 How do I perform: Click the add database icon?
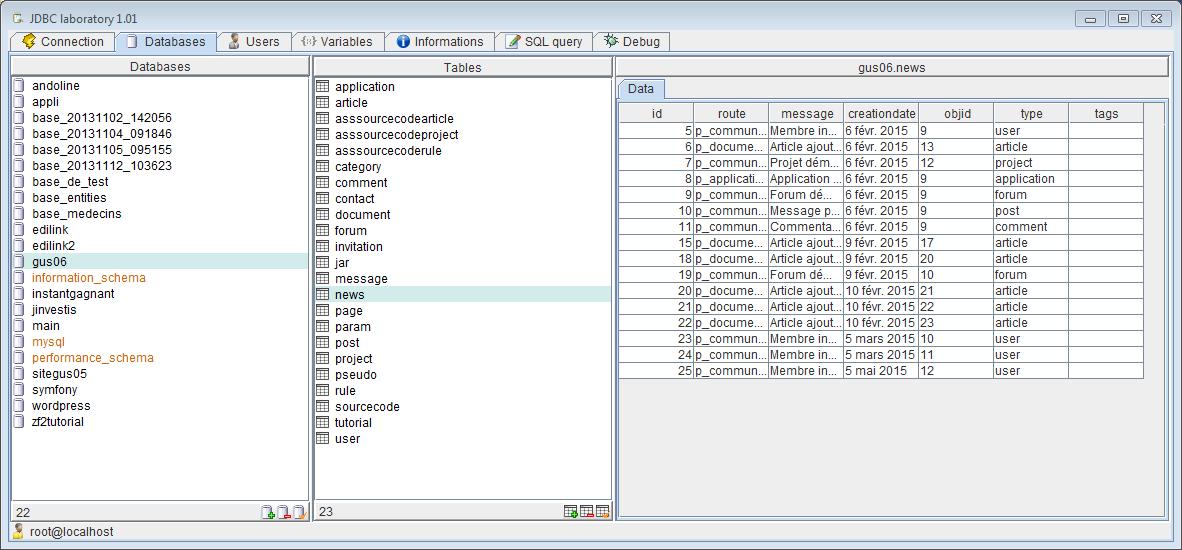tap(268, 512)
